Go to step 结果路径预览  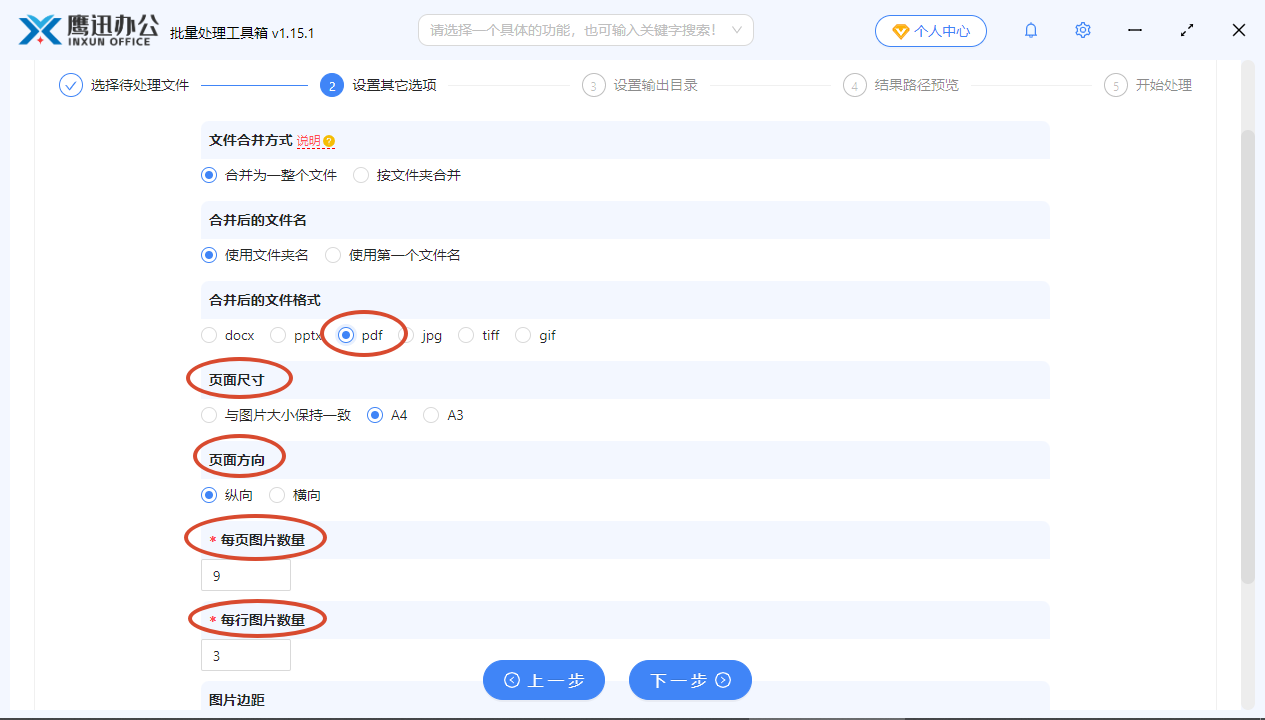point(917,85)
